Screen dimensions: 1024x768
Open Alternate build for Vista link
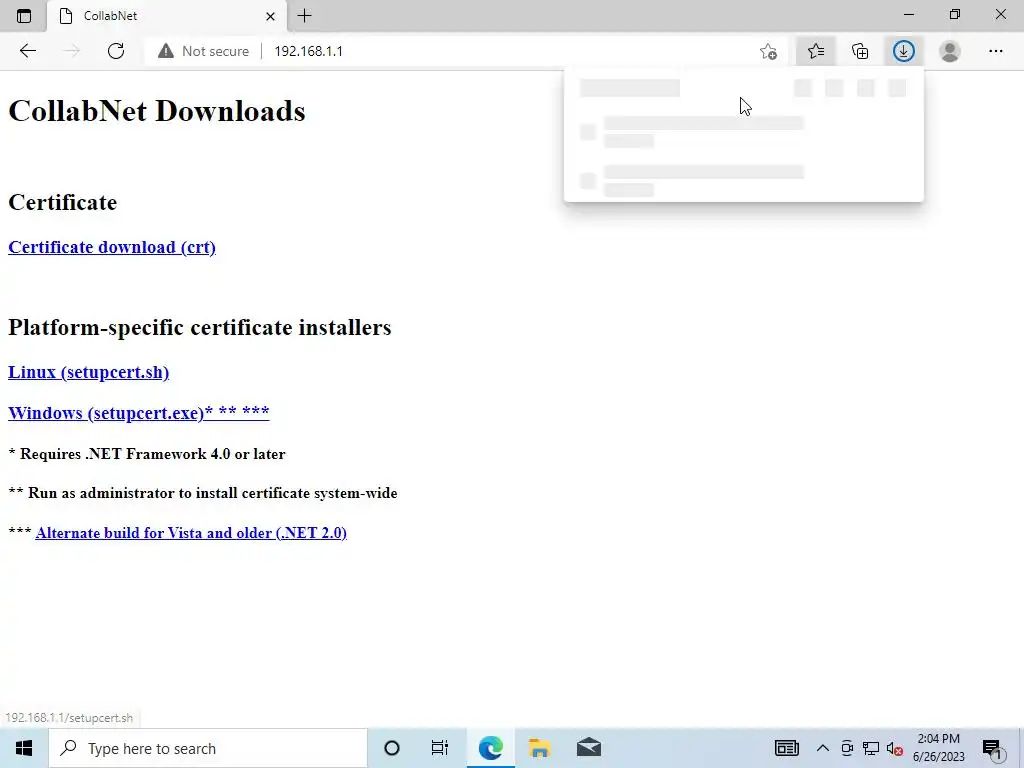tap(191, 532)
